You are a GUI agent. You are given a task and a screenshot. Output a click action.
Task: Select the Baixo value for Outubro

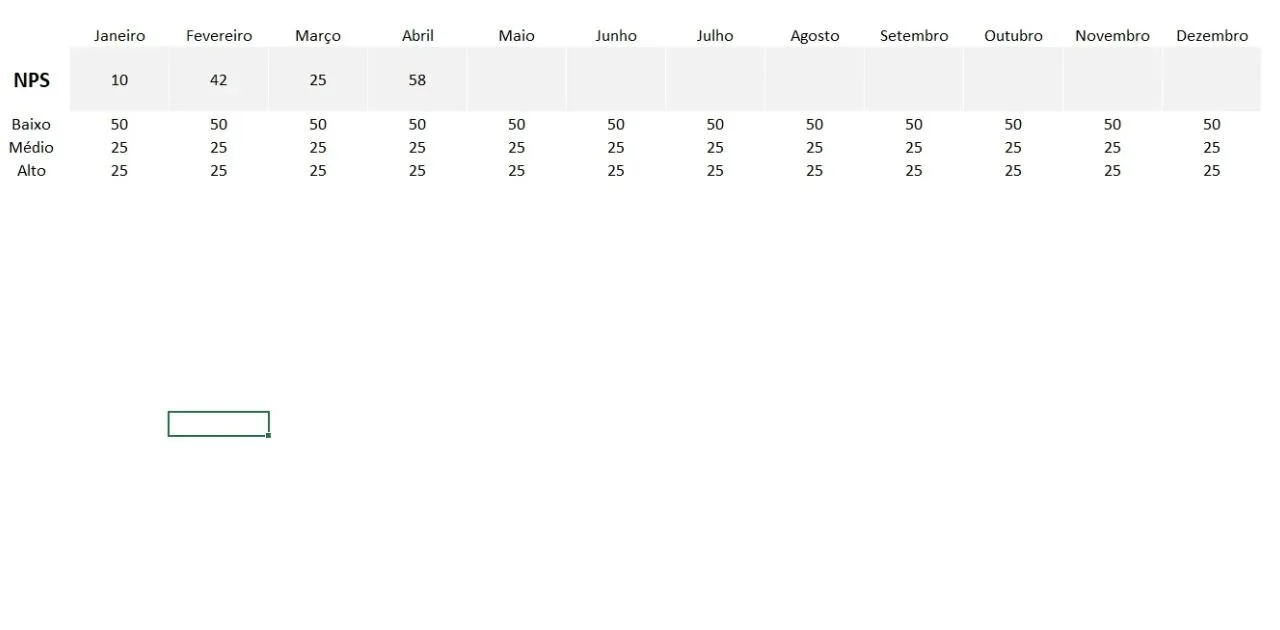coord(1013,125)
